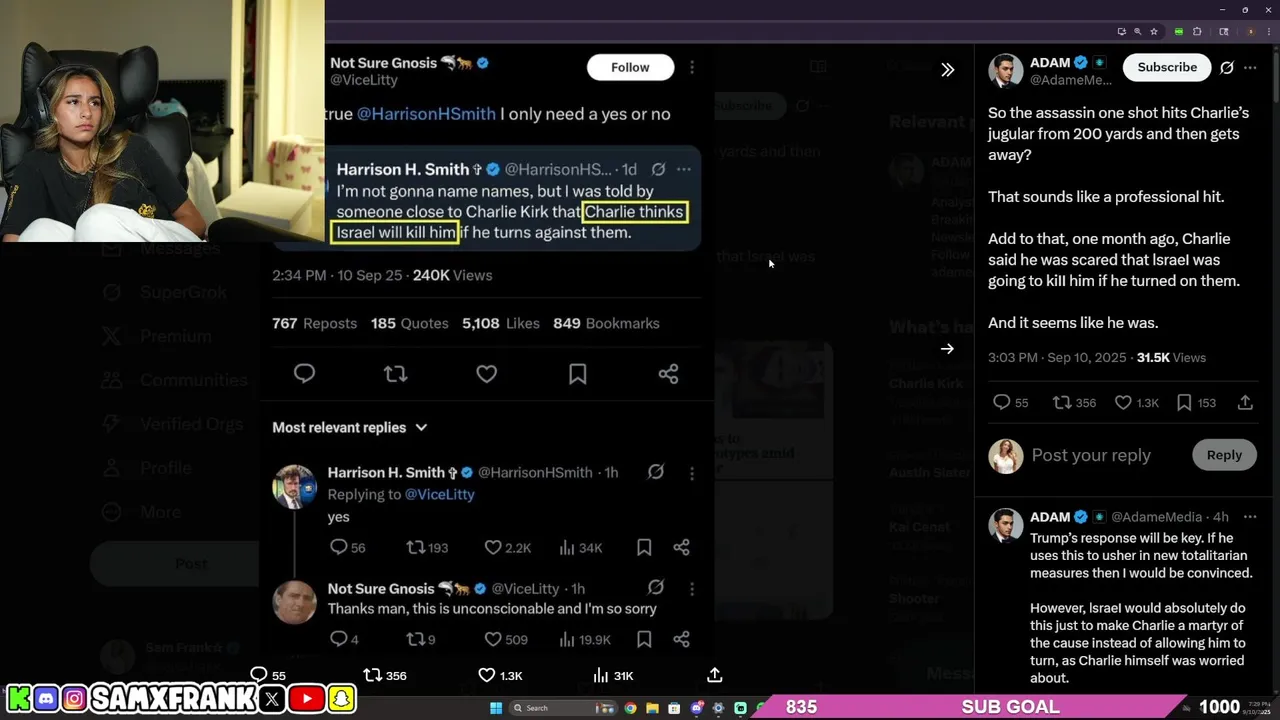
Task: Reply to the ViceLitty main post
Action: pos(305,374)
